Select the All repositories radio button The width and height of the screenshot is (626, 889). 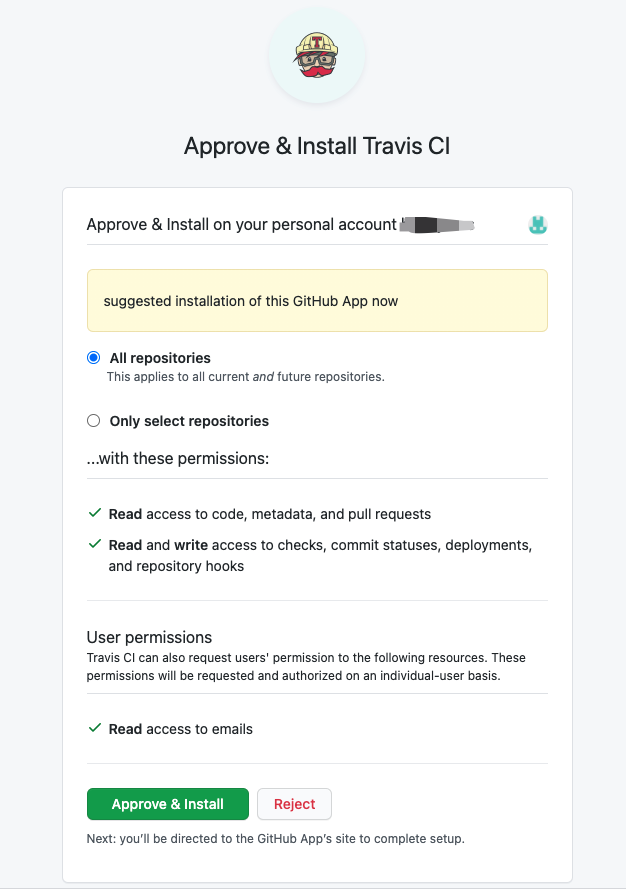click(94, 358)
